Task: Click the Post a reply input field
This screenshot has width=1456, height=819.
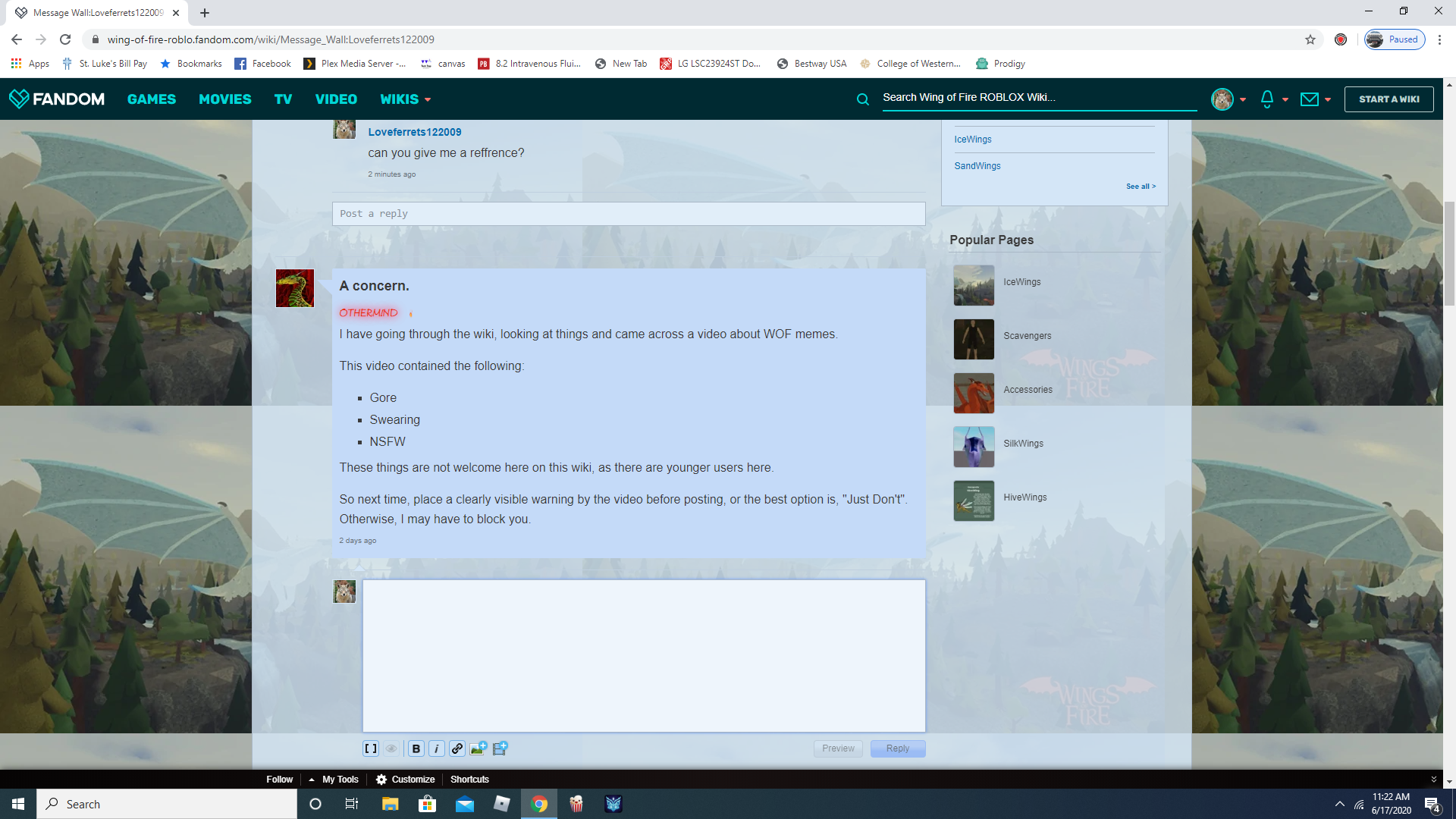Action: click(x=629, y=213)
